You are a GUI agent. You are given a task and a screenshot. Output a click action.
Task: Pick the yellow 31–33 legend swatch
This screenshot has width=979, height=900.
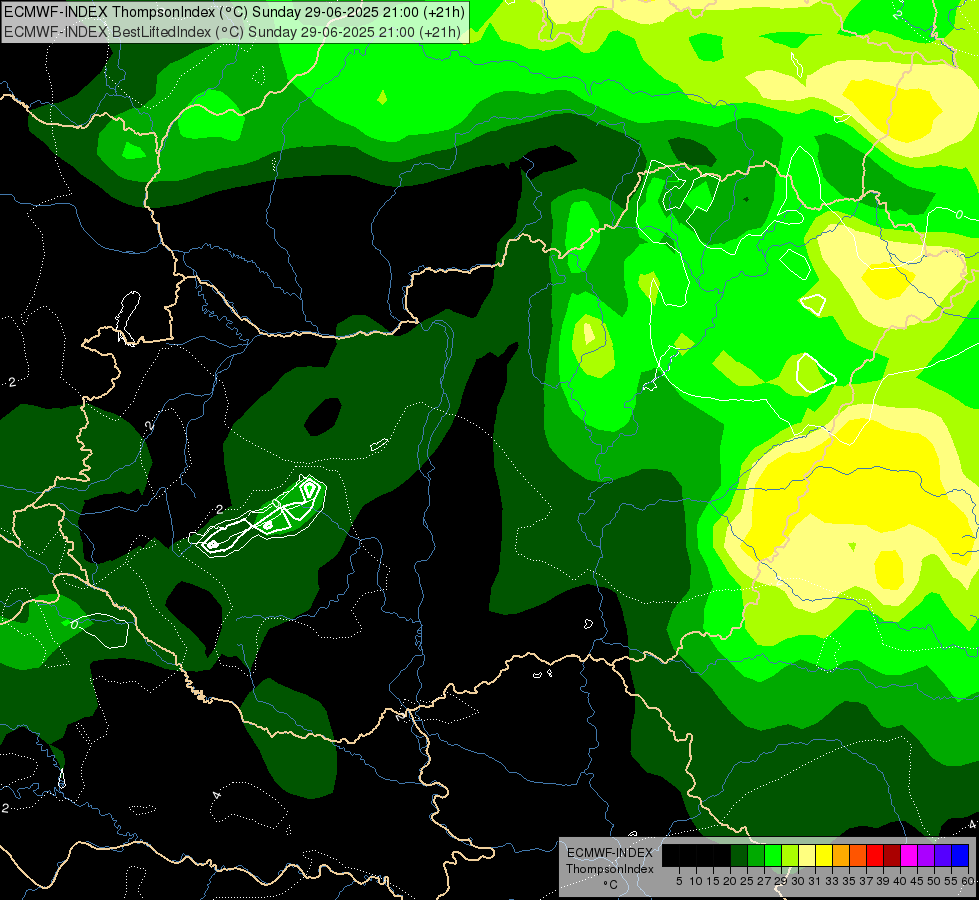point(824,855)
